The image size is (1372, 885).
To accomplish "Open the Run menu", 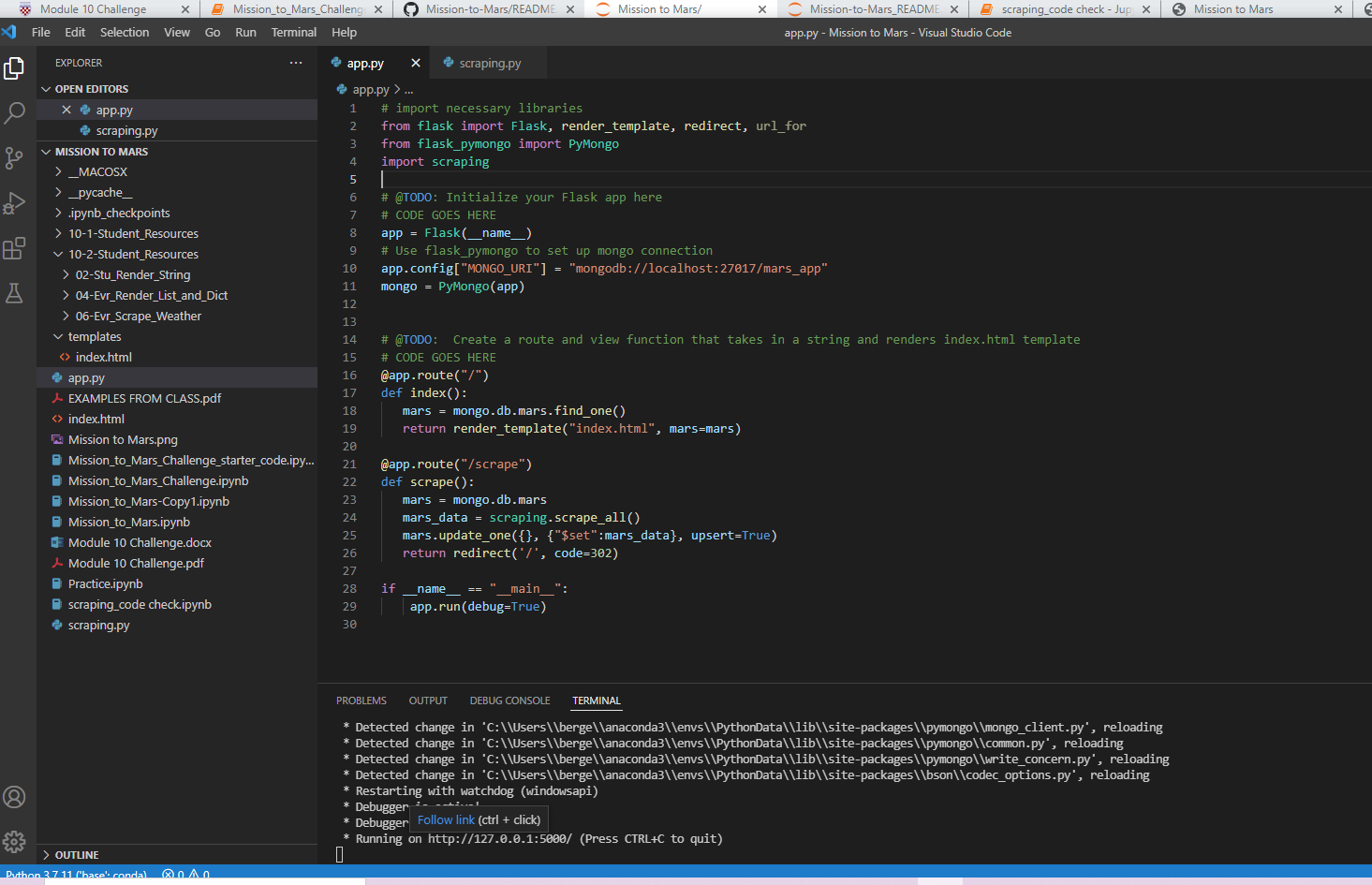I will tap(245, 32).
